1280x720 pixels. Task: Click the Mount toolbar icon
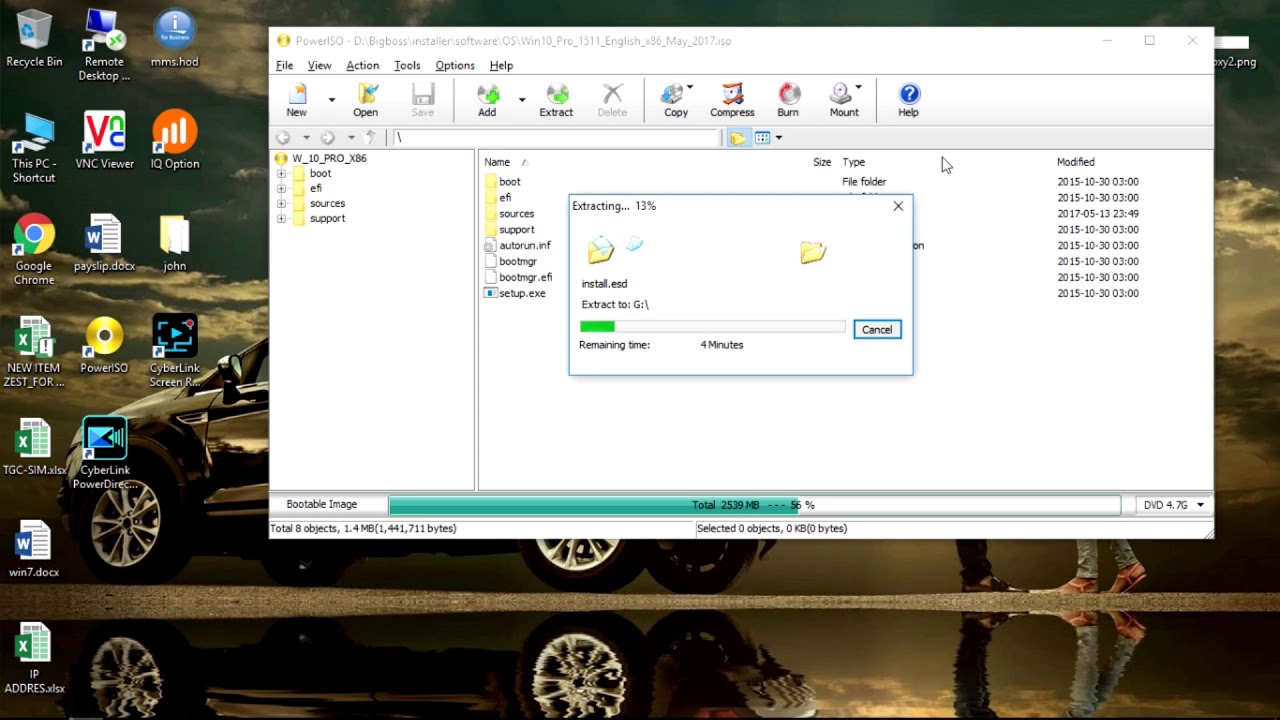point(844,100)
